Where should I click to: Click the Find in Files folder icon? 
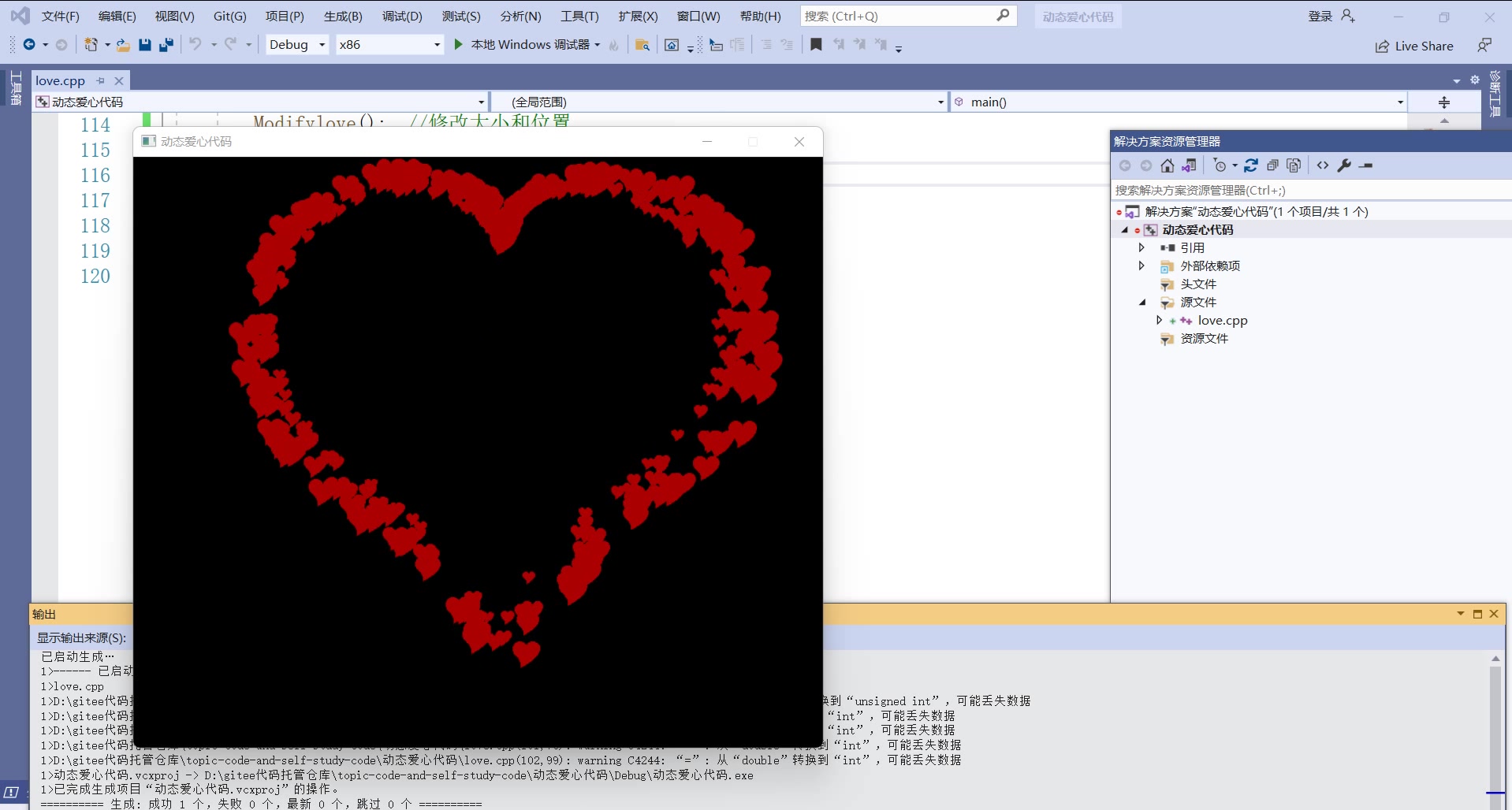[x=642, y=45]
